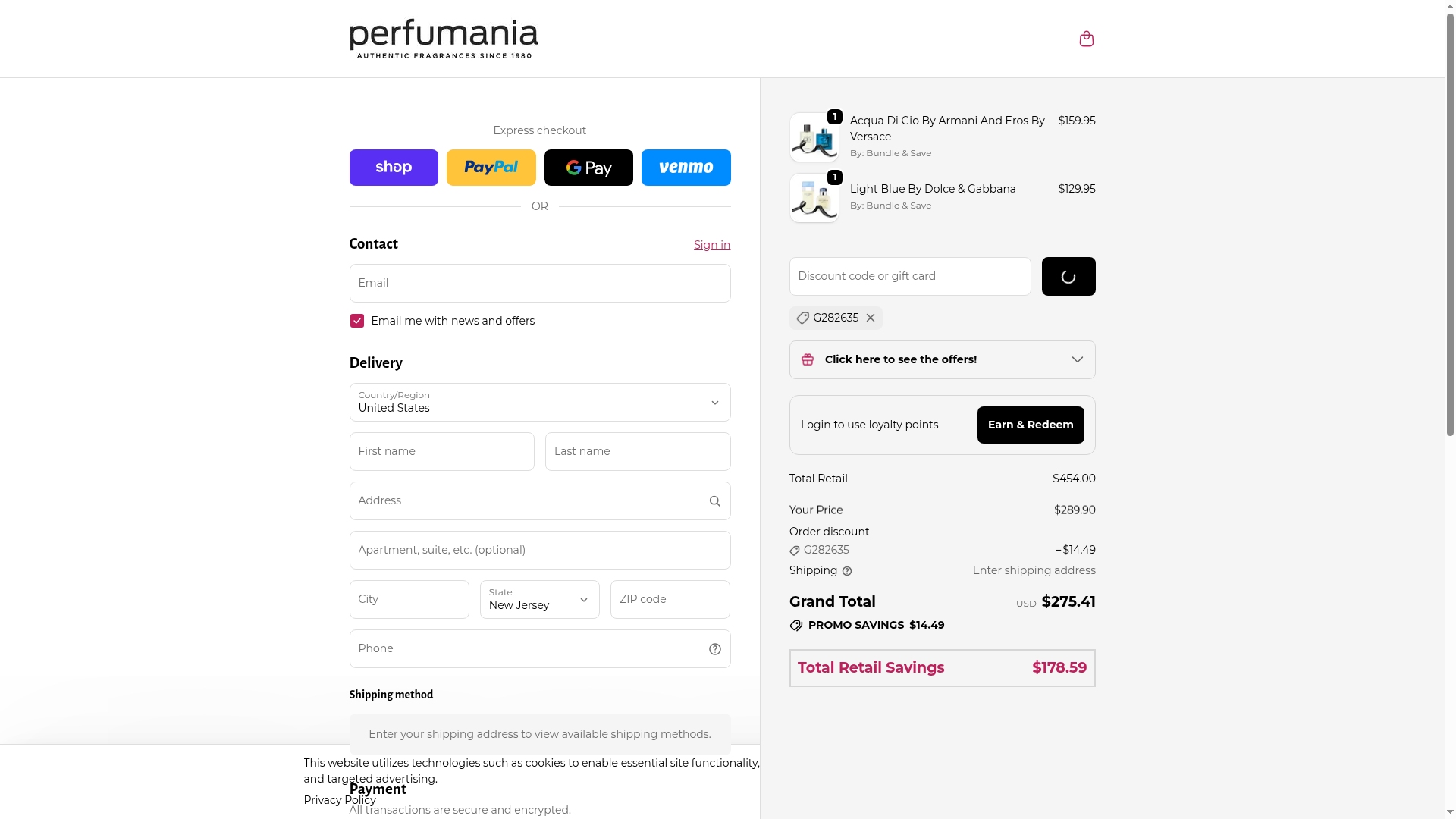
Task: Click the Acqua Di Gio bundle thumbnail
Action: point(814,138)
